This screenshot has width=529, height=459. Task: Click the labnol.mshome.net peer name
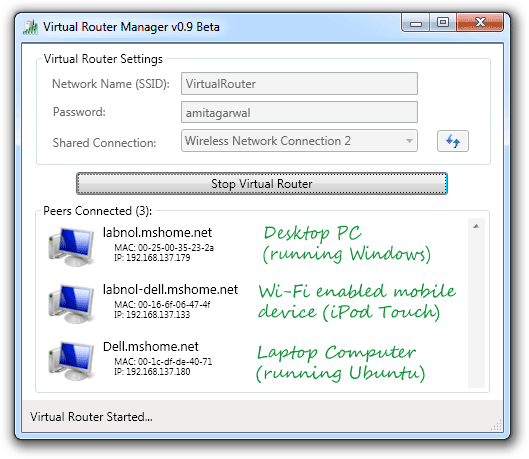point(157,232)
